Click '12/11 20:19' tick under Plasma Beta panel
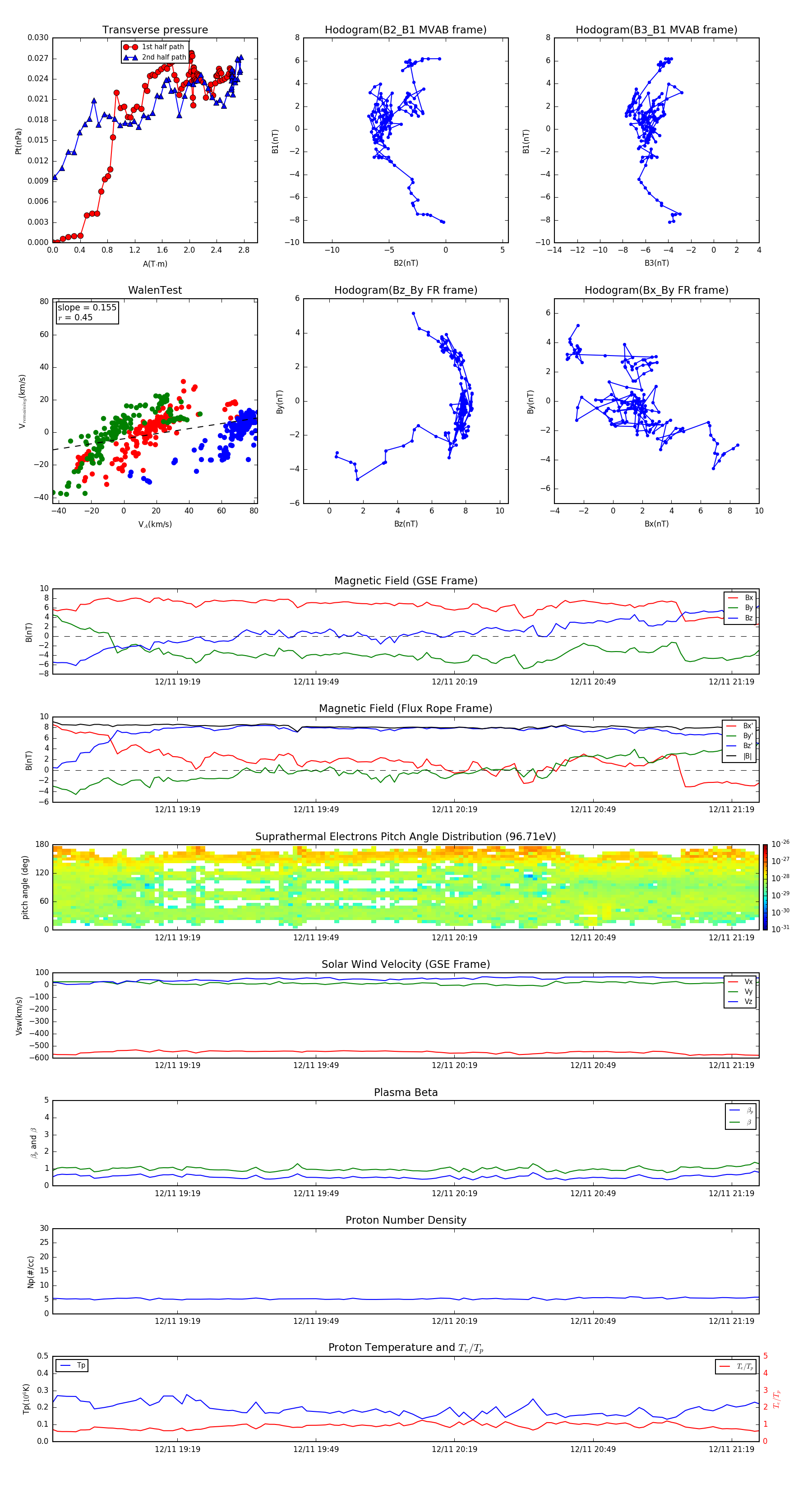The width and height of the screenshot is (812, 1489). (x=454, y=1193)
